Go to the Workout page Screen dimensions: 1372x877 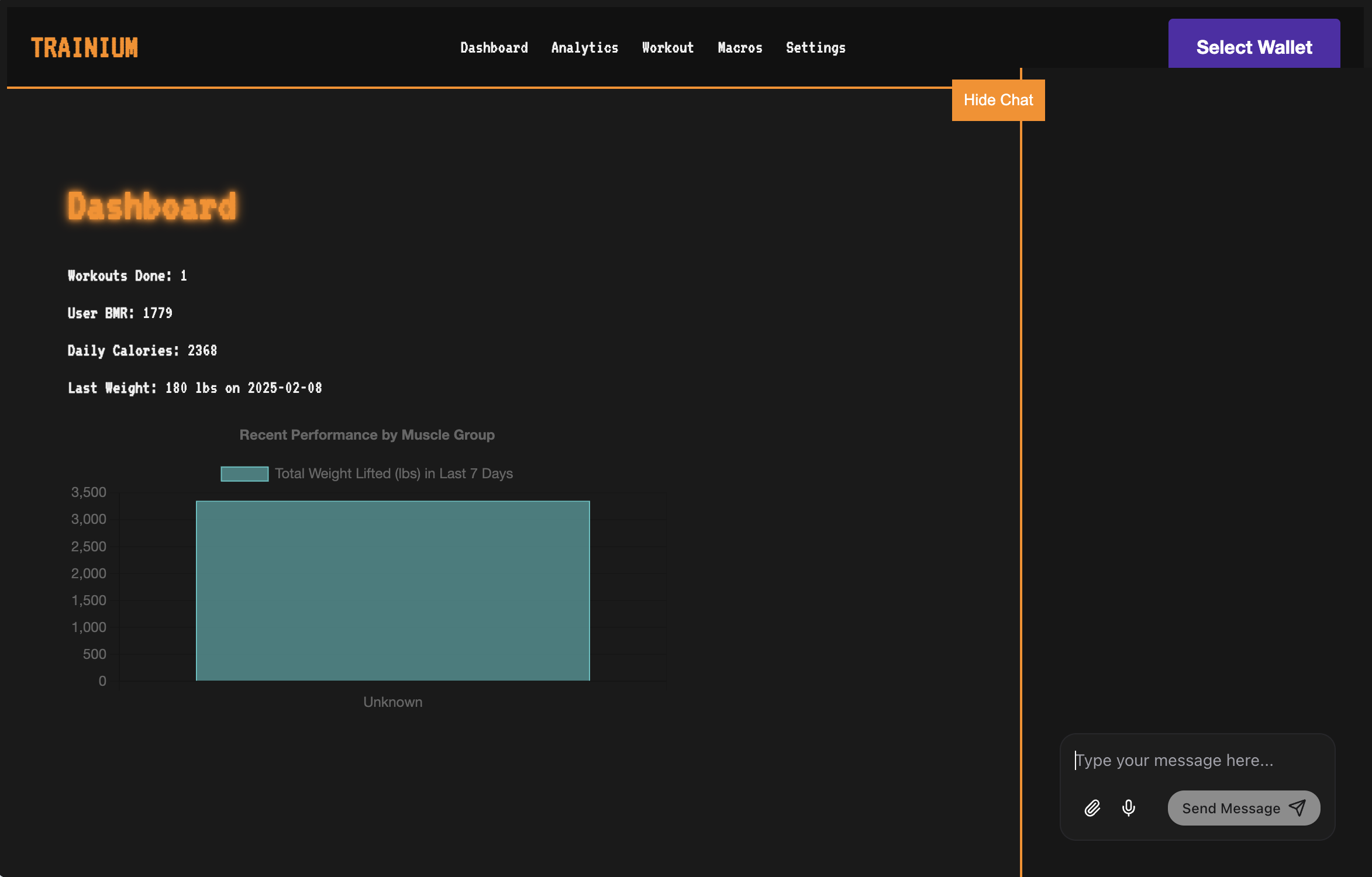coord(668,47)
